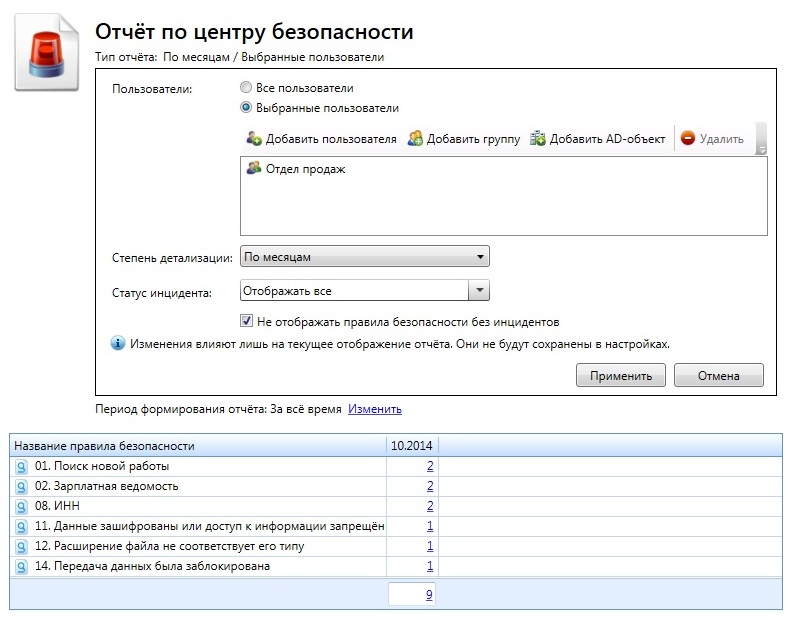Click the 'Применить' button
790x620 pixels.
coord(621,376)
